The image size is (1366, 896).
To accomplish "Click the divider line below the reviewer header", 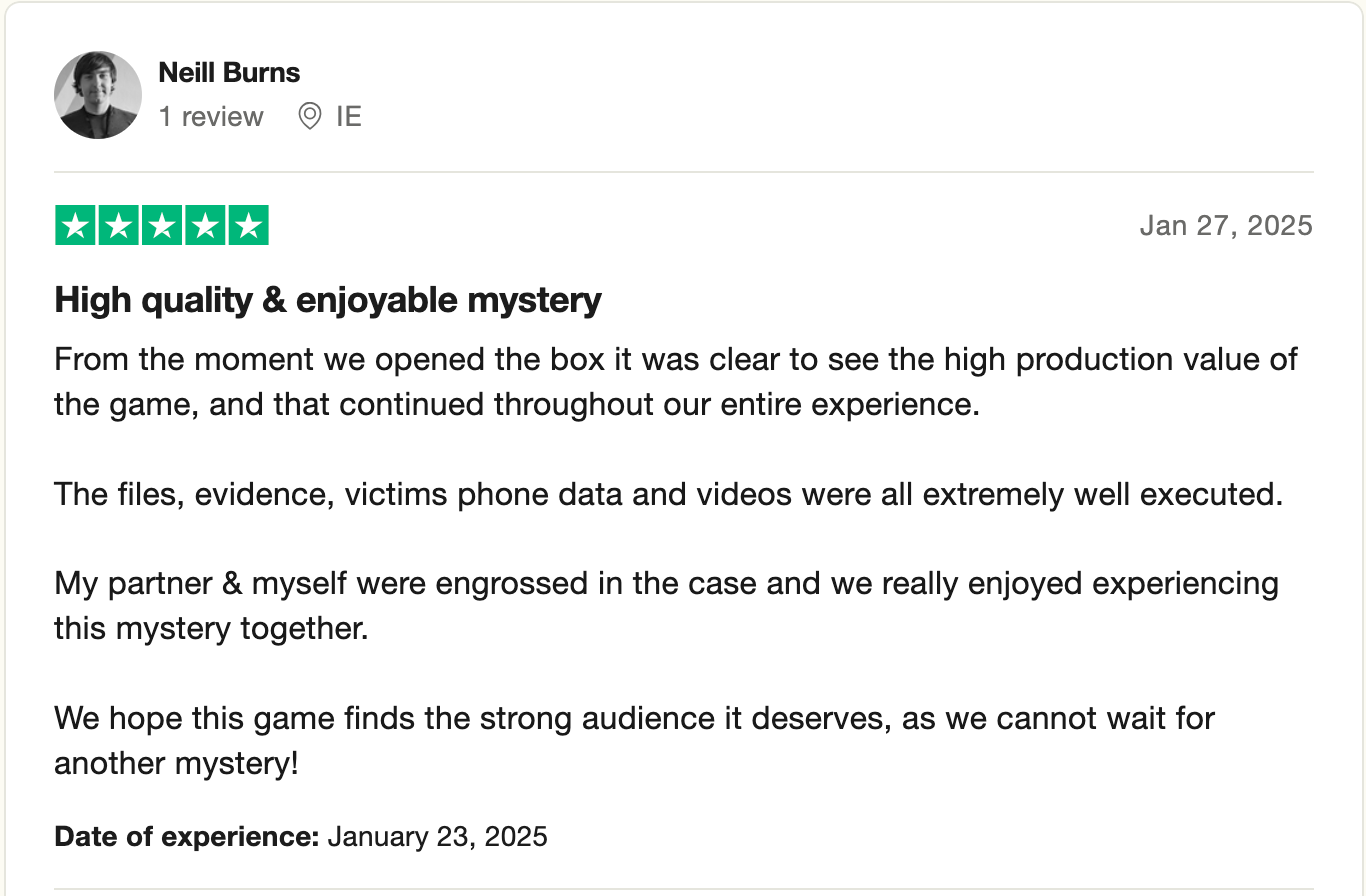I will 683,172.
